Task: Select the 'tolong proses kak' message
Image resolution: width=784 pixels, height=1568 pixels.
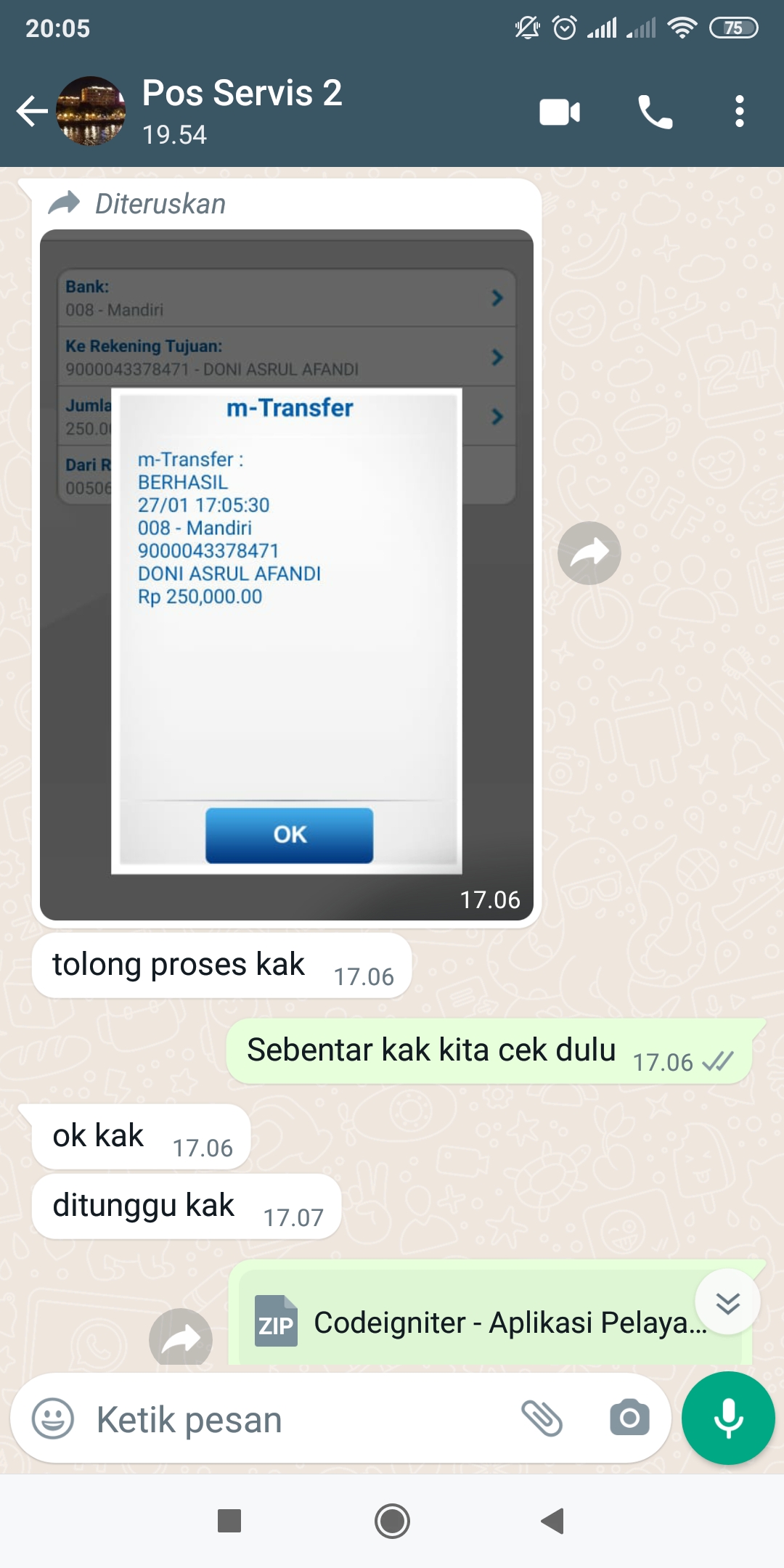Action: coord(221,966)
